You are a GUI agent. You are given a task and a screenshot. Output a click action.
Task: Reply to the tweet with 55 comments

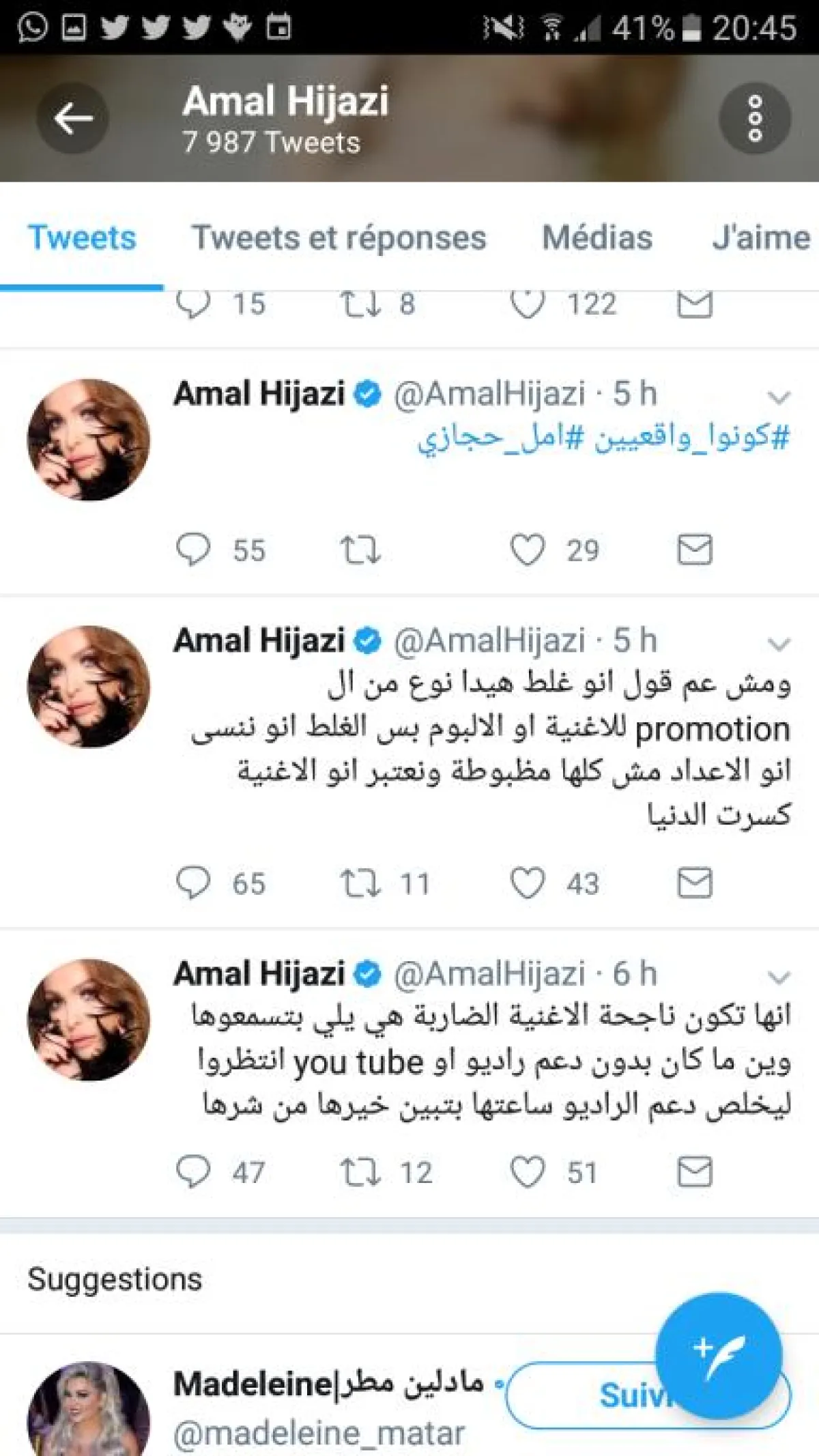point(193,549)
